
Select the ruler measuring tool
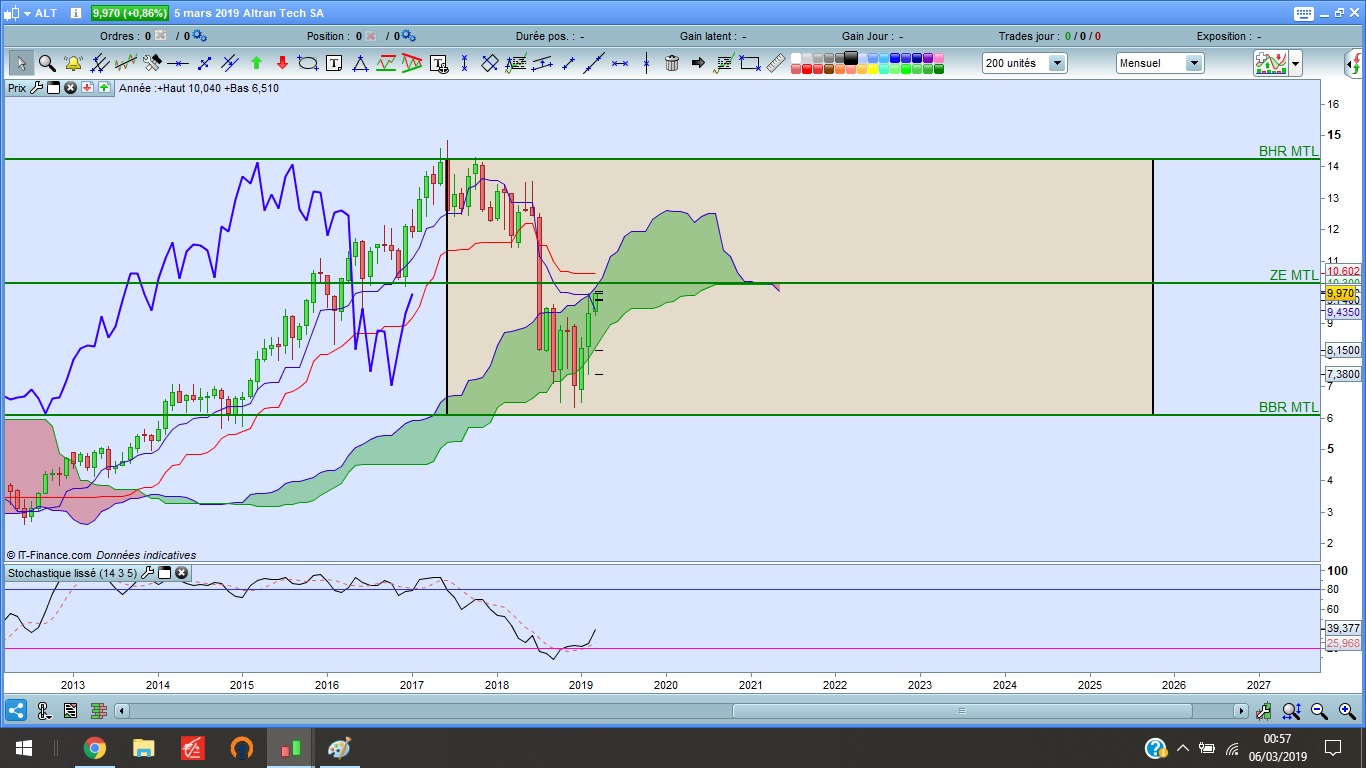pos(776,63)
